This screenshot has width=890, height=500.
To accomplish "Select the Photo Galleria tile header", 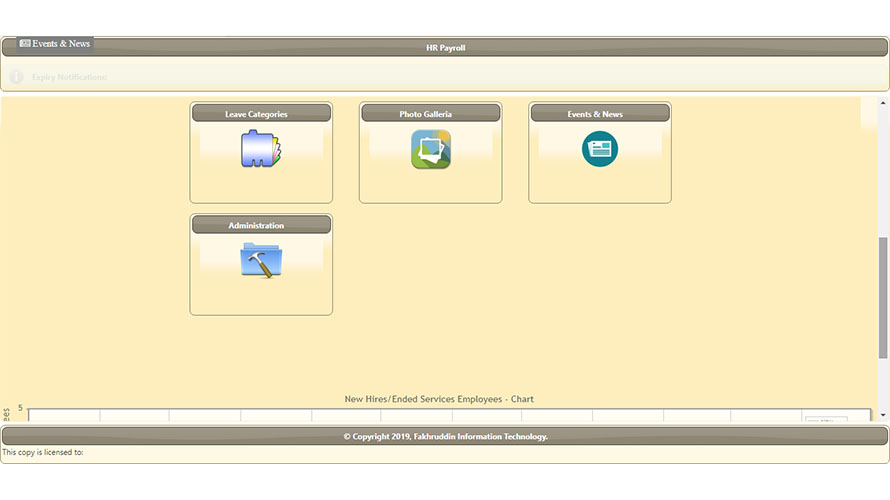I will click(x=430, y=114).
